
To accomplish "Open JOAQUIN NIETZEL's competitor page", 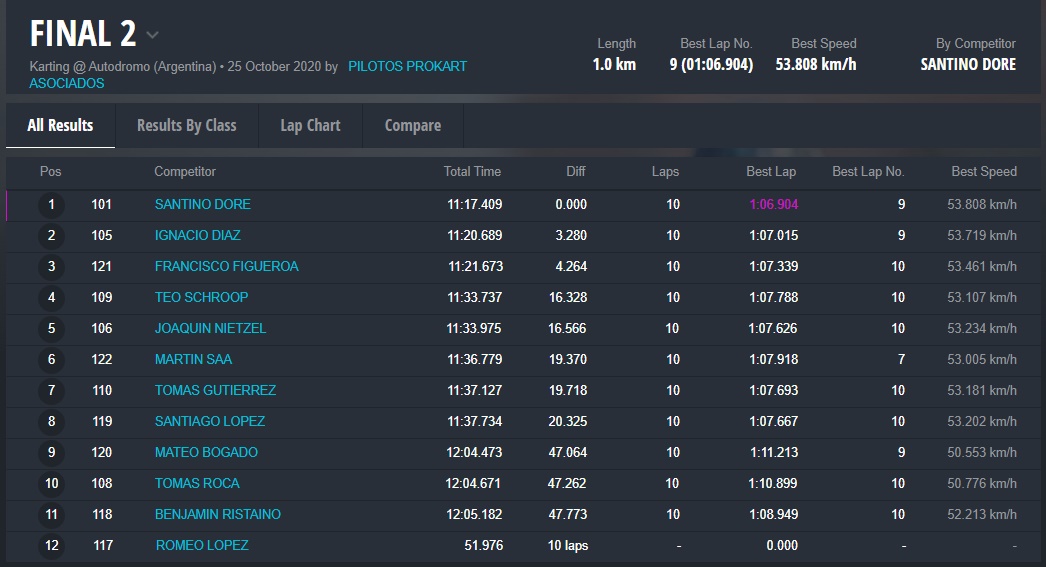I will pos(210,328).
